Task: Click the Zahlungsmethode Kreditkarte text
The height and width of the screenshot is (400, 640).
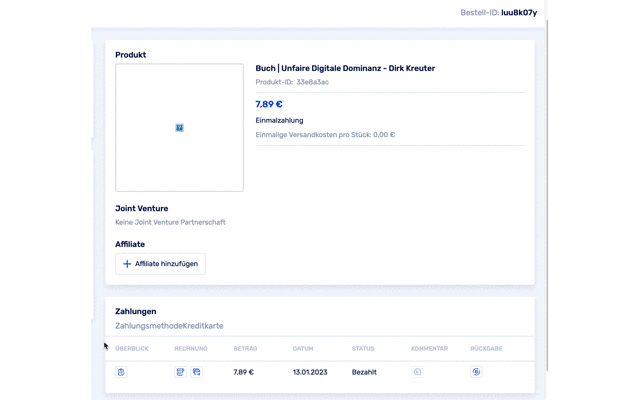Action: (x=169, y=326)
